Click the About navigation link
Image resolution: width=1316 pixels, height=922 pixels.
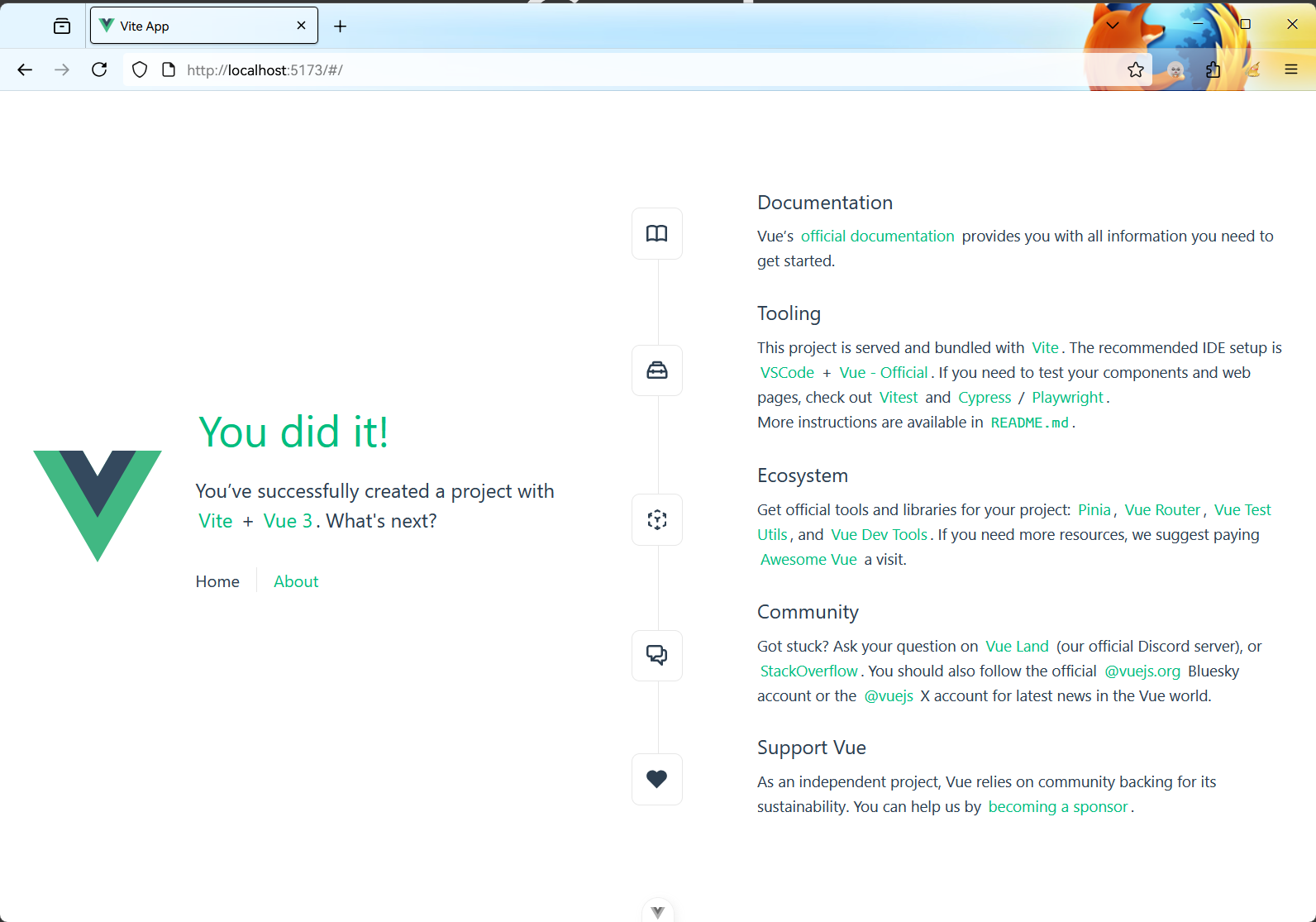point(296,581)
